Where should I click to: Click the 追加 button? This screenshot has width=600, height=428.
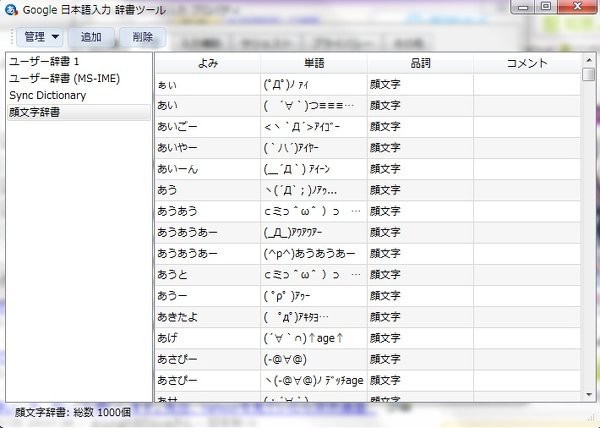91,37
